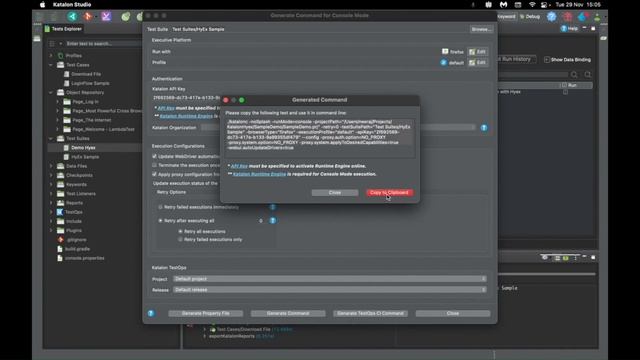Open the TestOps Project dropdown
Viewport: 640px width, 360px height.
coord(329,279)
